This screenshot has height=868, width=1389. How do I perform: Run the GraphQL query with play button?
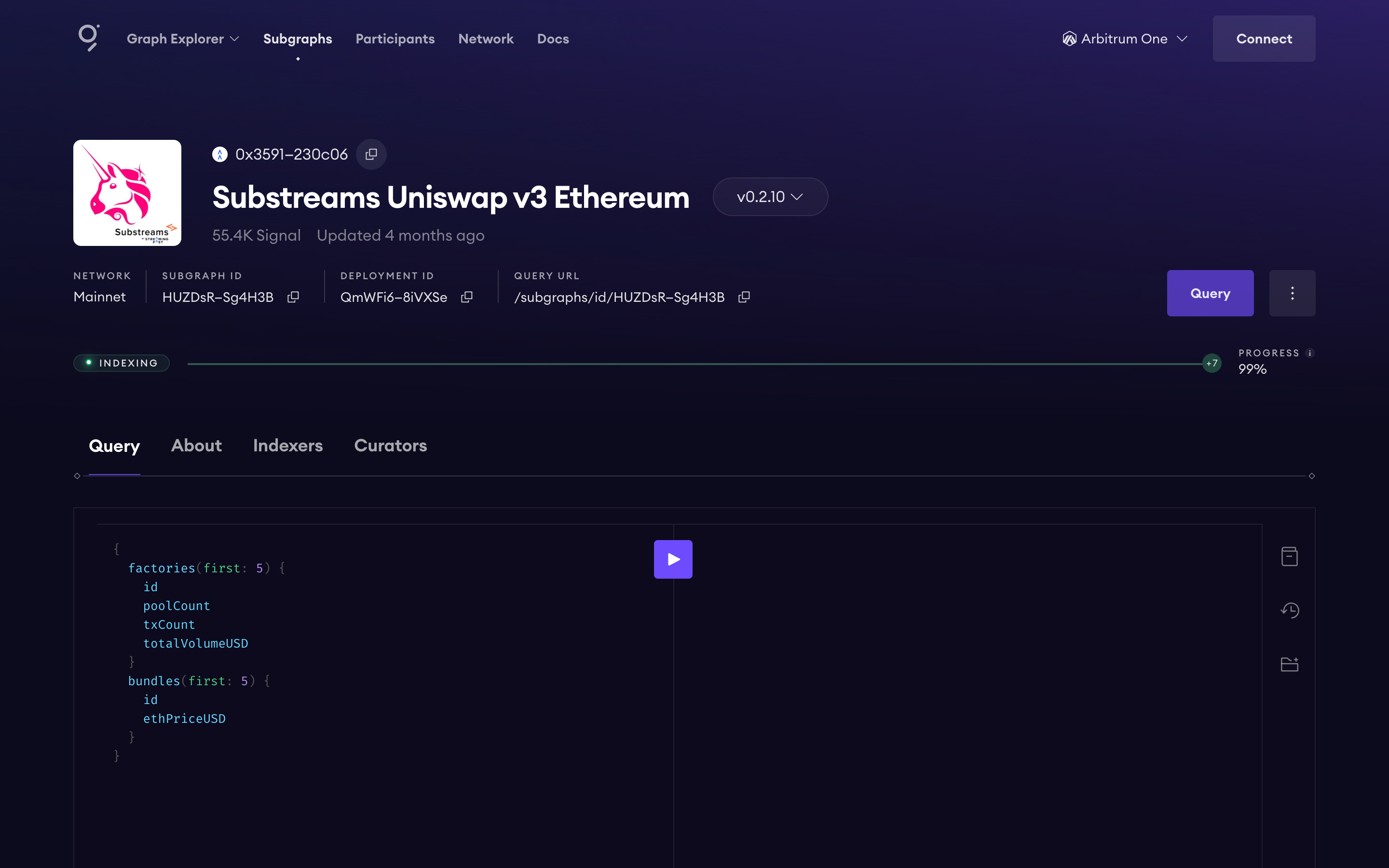tap(673, 559)
